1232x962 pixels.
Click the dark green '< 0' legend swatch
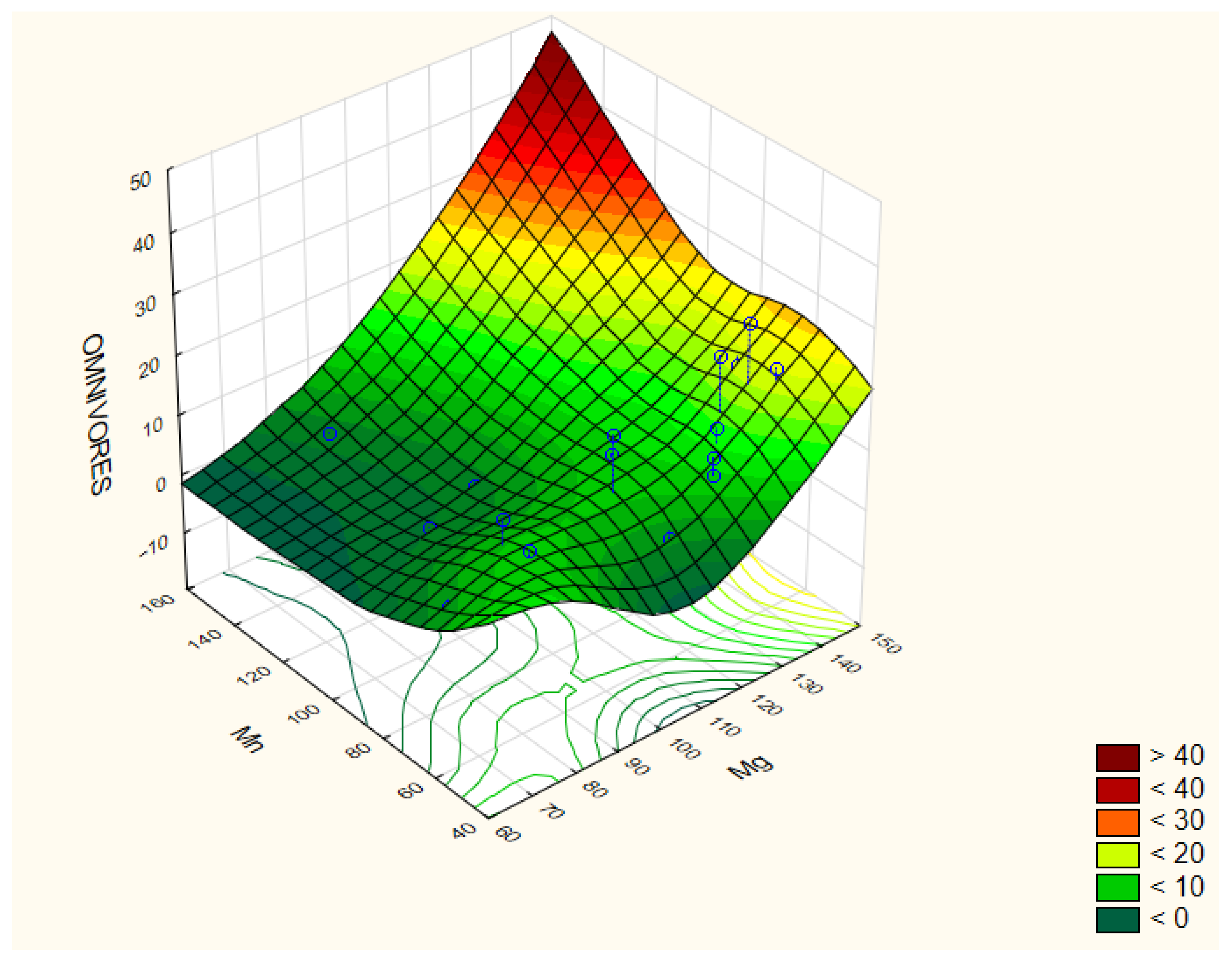pos(1117,920)
